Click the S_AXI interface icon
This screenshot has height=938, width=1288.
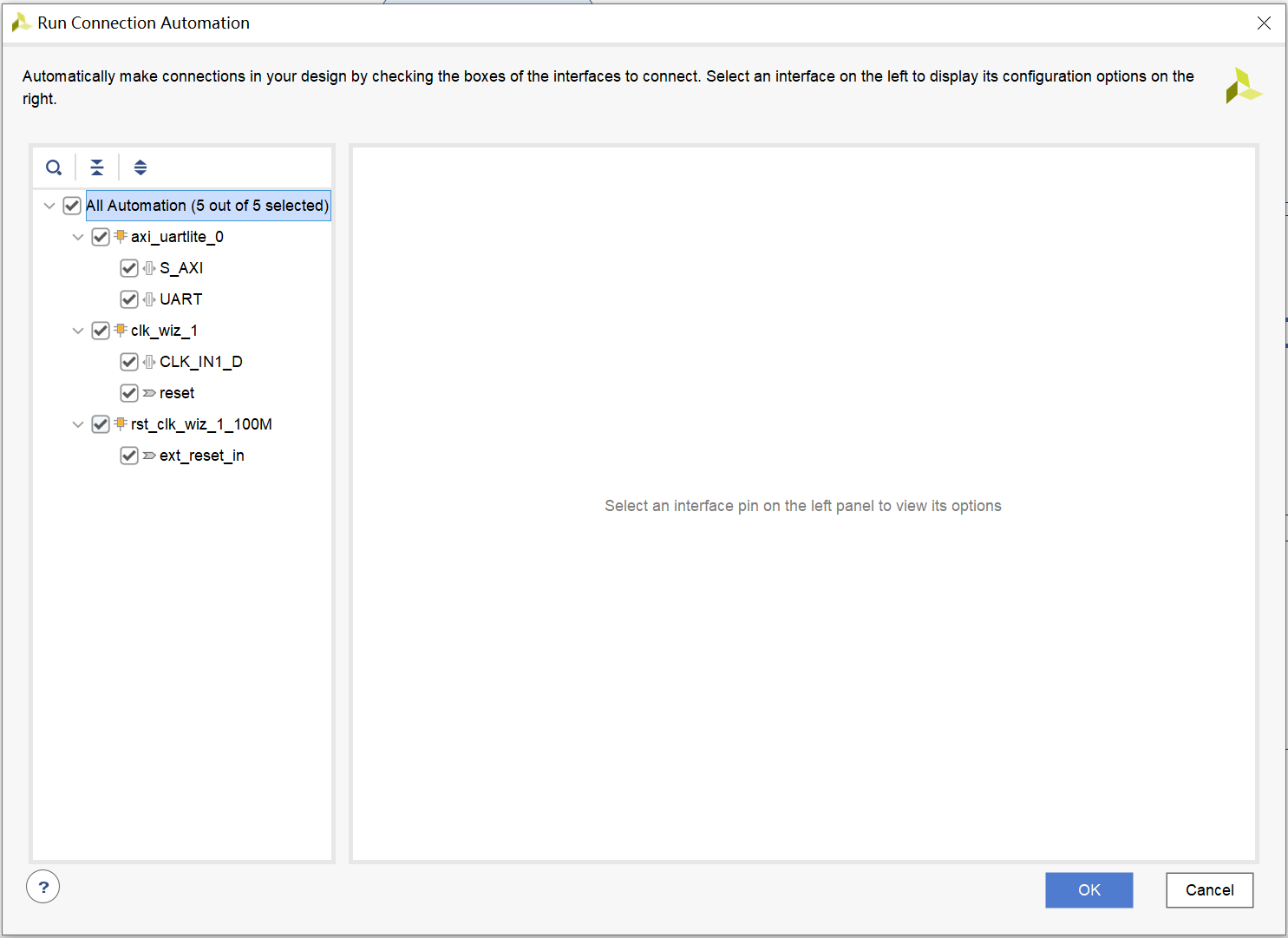(x=149, y=268)
